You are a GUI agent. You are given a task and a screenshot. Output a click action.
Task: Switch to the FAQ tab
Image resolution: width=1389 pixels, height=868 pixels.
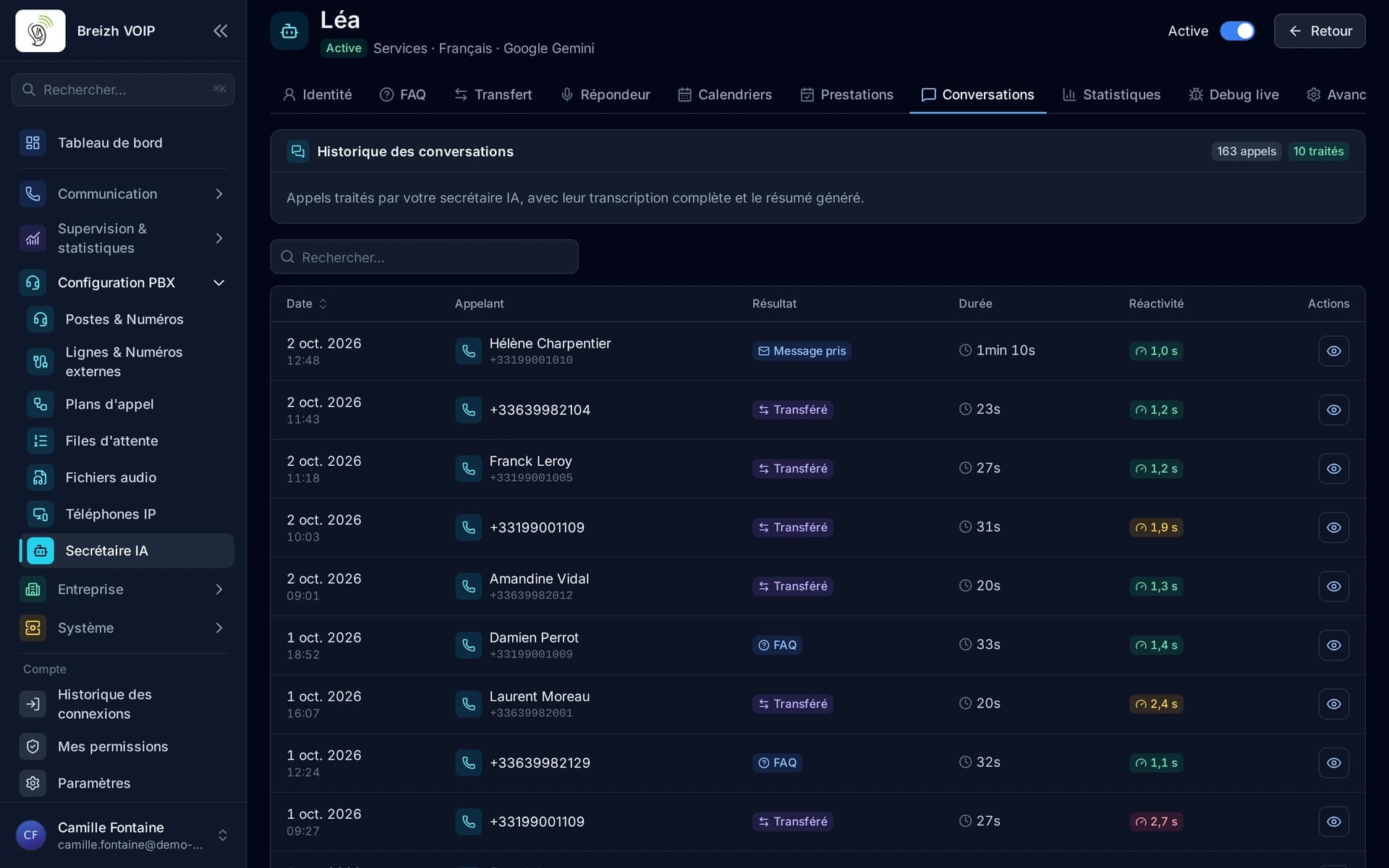403,95
